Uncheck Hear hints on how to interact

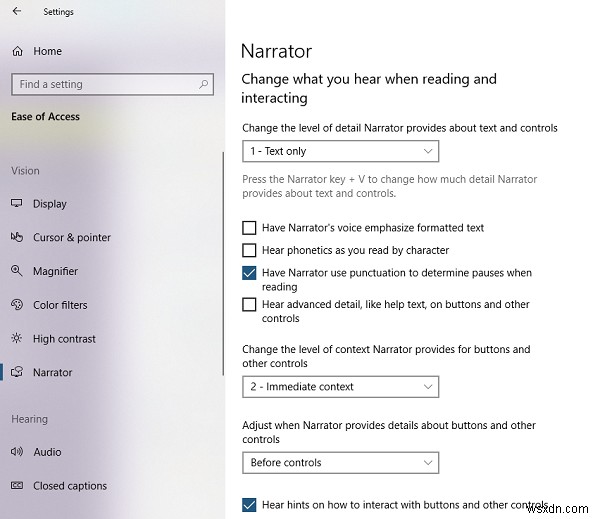click(249, 505)
